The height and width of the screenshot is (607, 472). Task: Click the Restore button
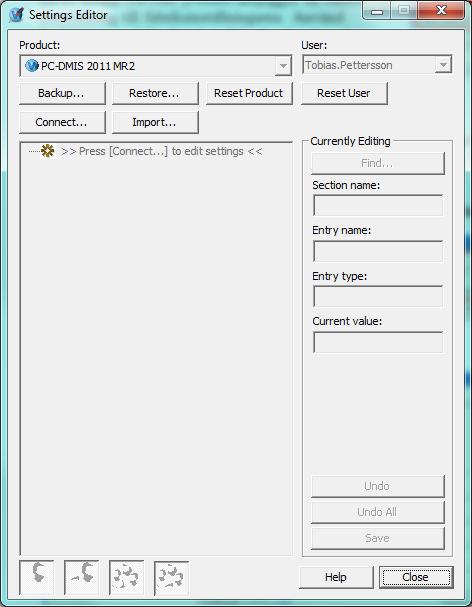[x=155, y=93]
